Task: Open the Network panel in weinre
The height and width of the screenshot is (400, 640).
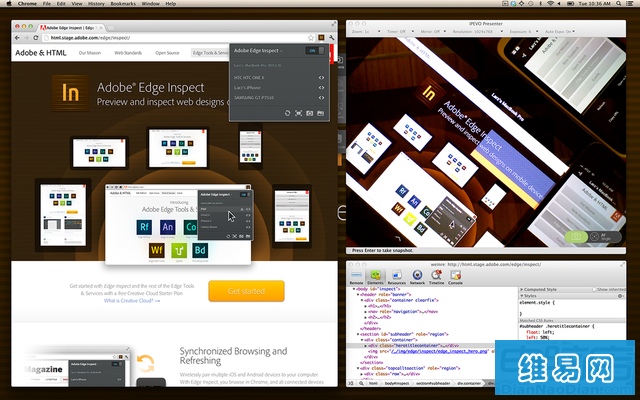Action: [417, 277]
